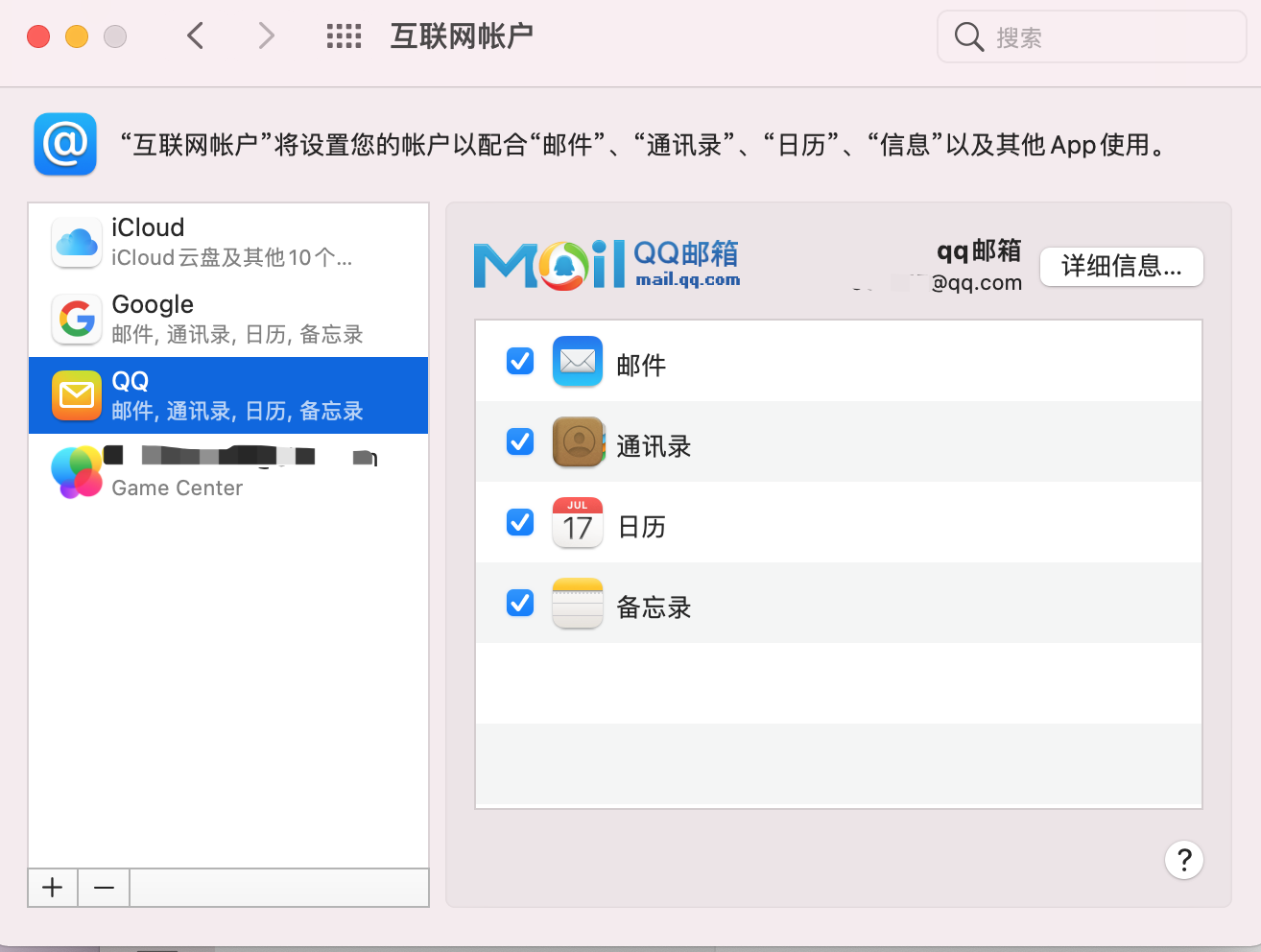Turn off the 备忘录 checkbox

pos(520,603)
